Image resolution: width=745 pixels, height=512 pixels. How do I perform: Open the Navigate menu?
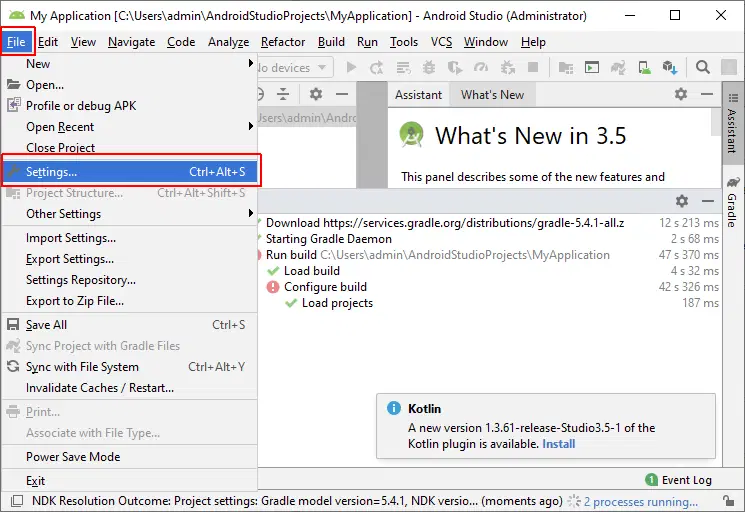(132, 42)
